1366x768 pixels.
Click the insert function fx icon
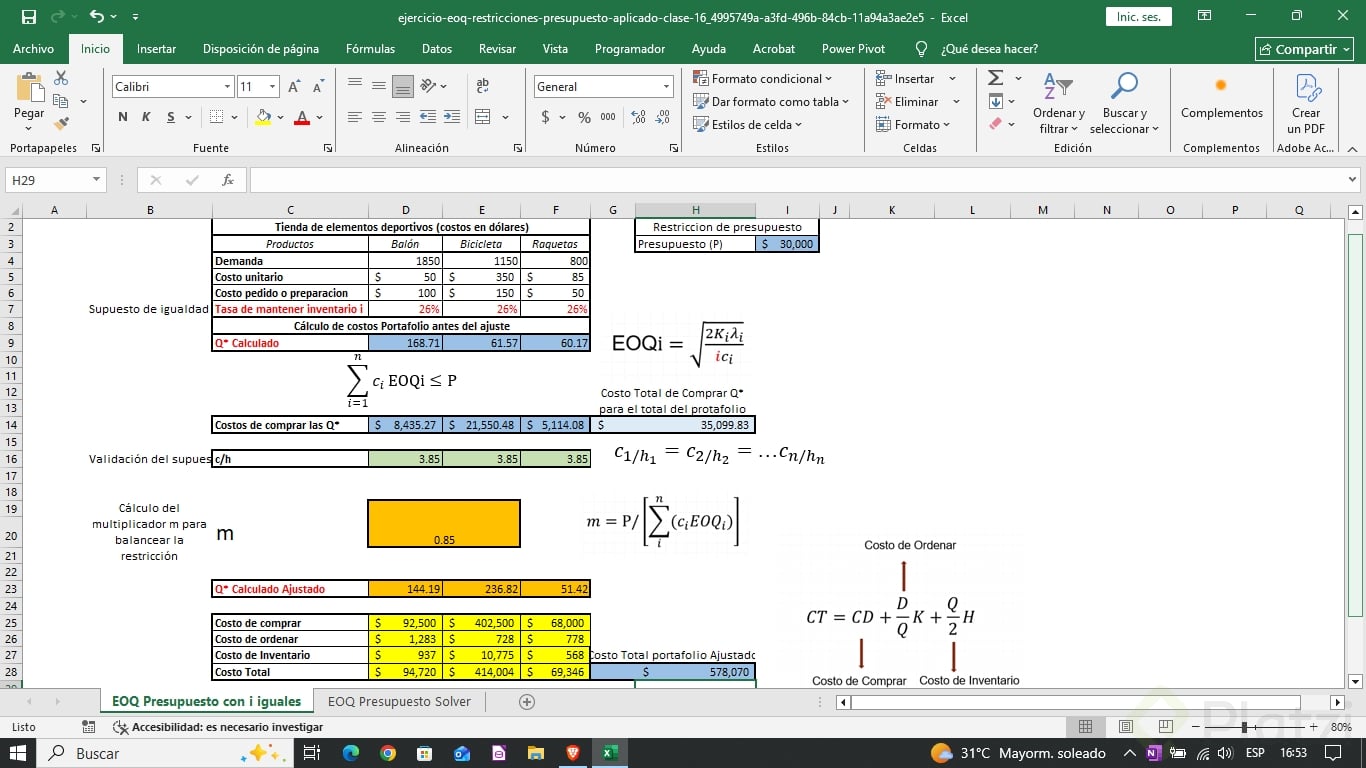228,180
